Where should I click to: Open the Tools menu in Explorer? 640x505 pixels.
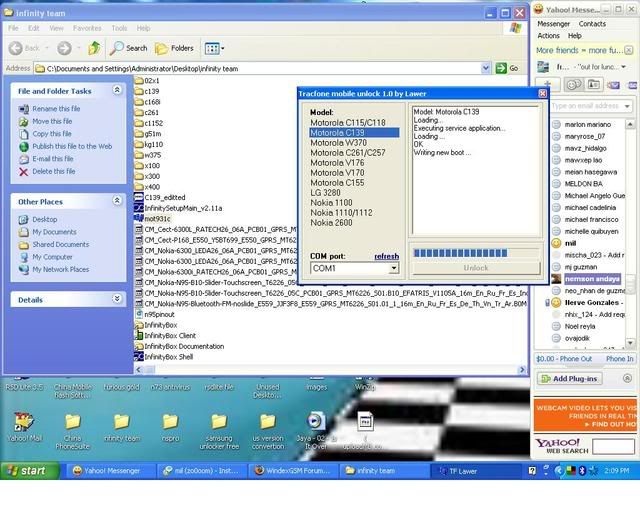coord(119,28)
